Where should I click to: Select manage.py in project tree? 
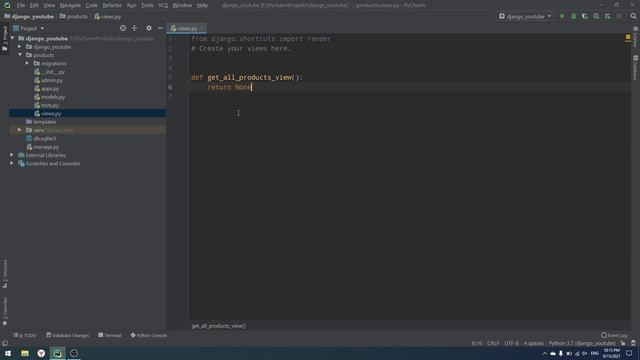(46, 147)
